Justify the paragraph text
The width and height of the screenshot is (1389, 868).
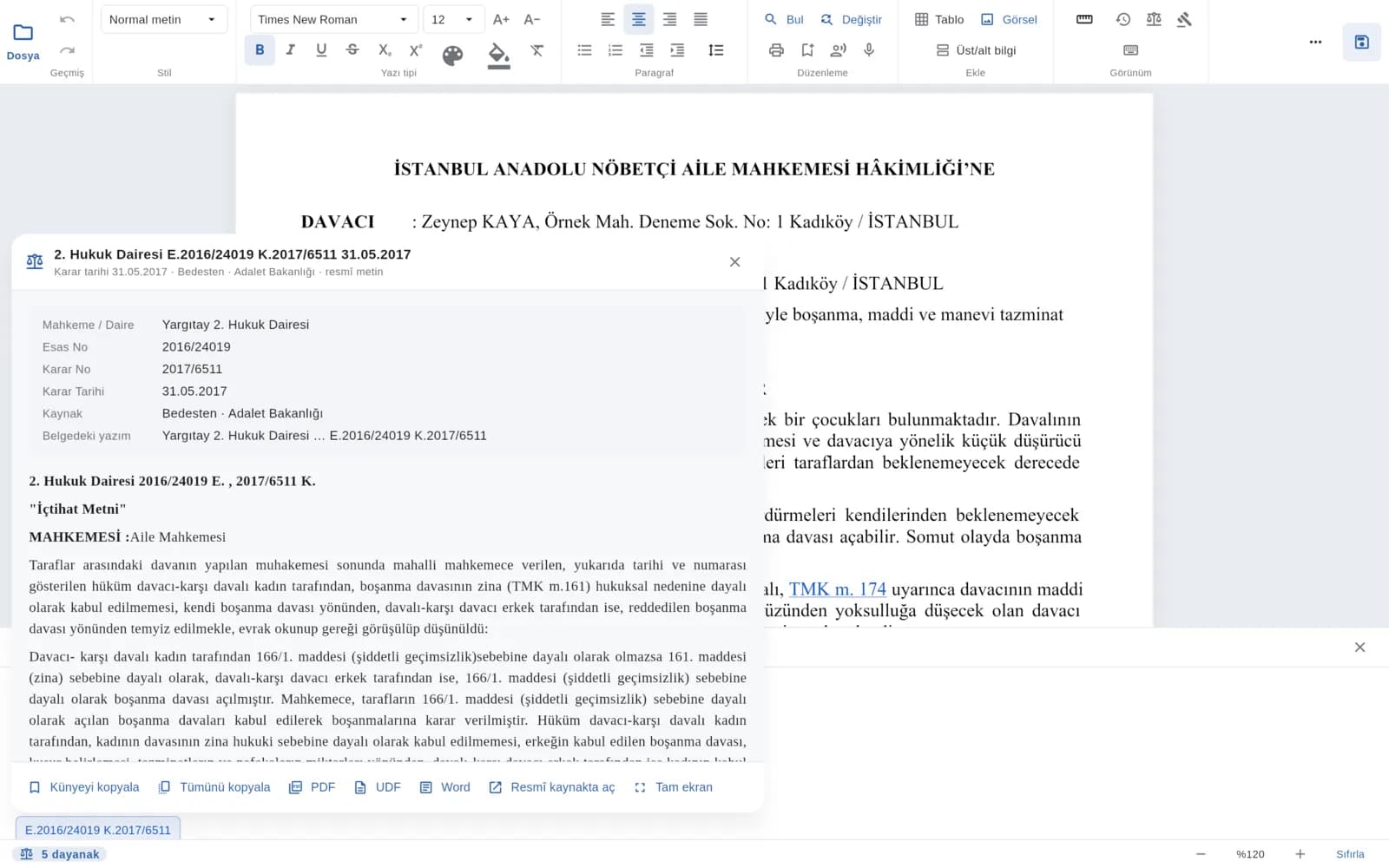pyautogui.click(x=701, y=19)
